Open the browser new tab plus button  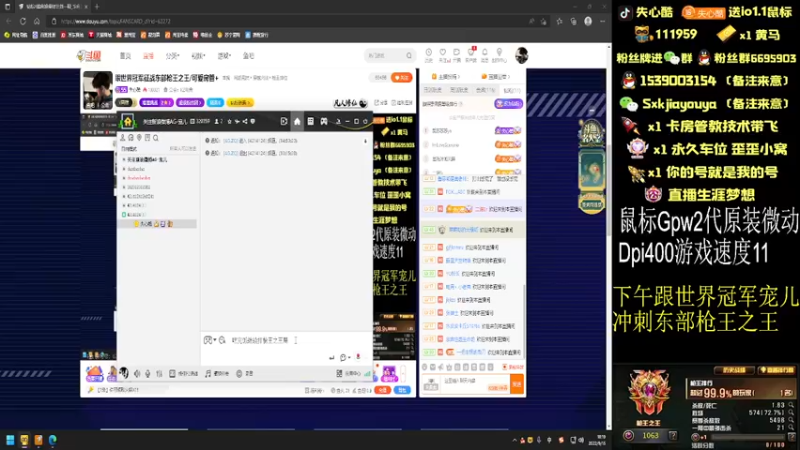[x=97, y=6]
